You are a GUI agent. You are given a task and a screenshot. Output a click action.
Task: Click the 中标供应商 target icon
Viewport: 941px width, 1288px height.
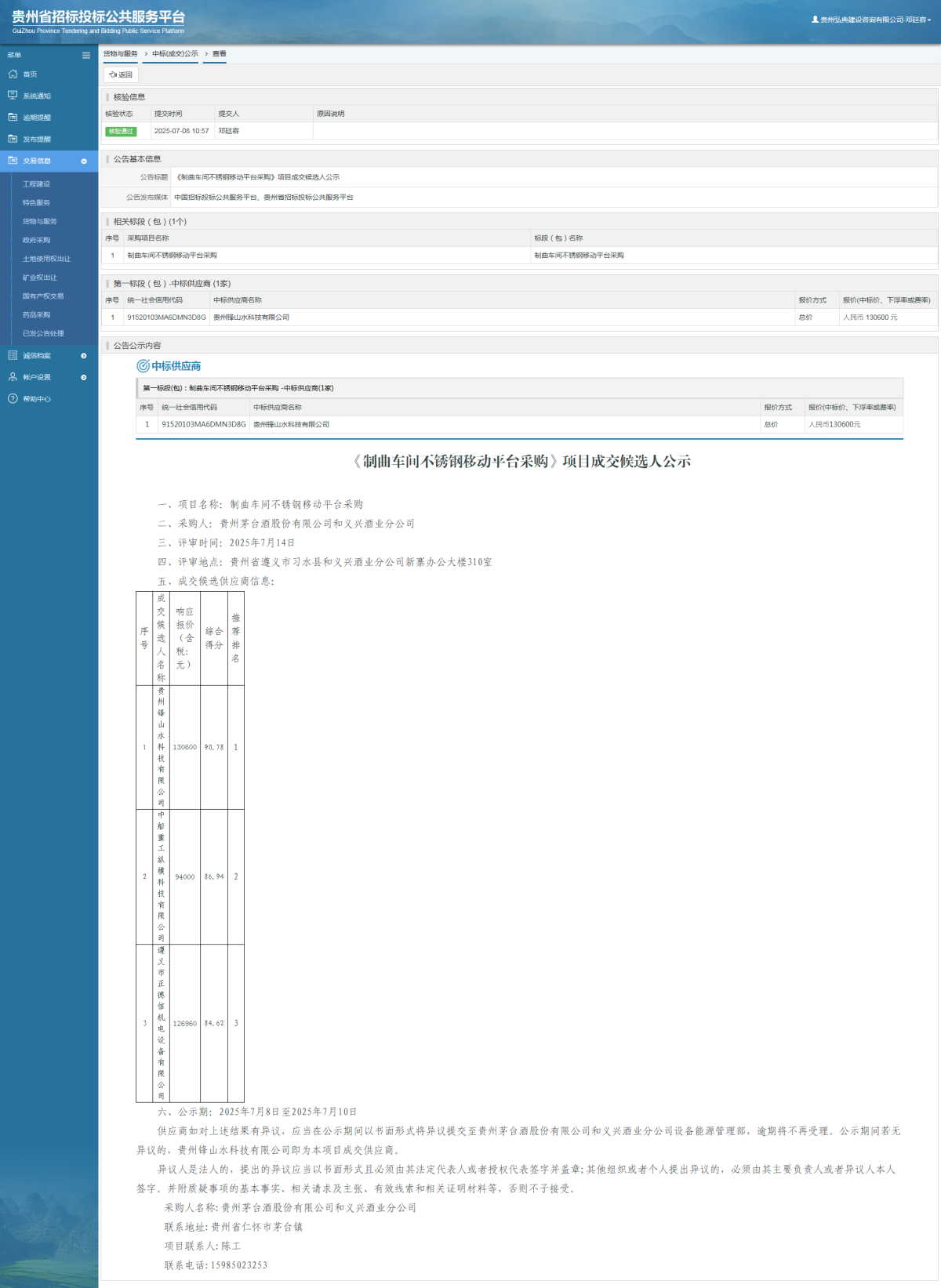click(143, 366)
